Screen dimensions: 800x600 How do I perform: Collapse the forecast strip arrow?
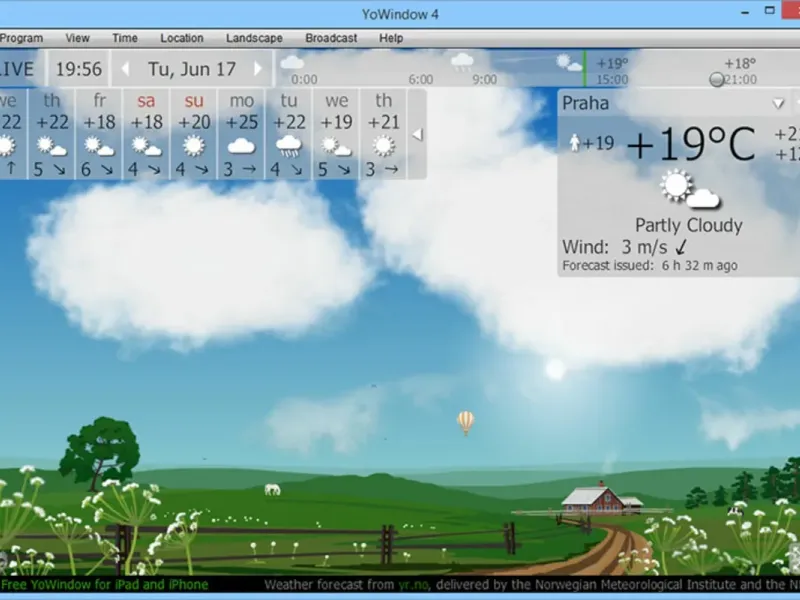pos(417,135)
